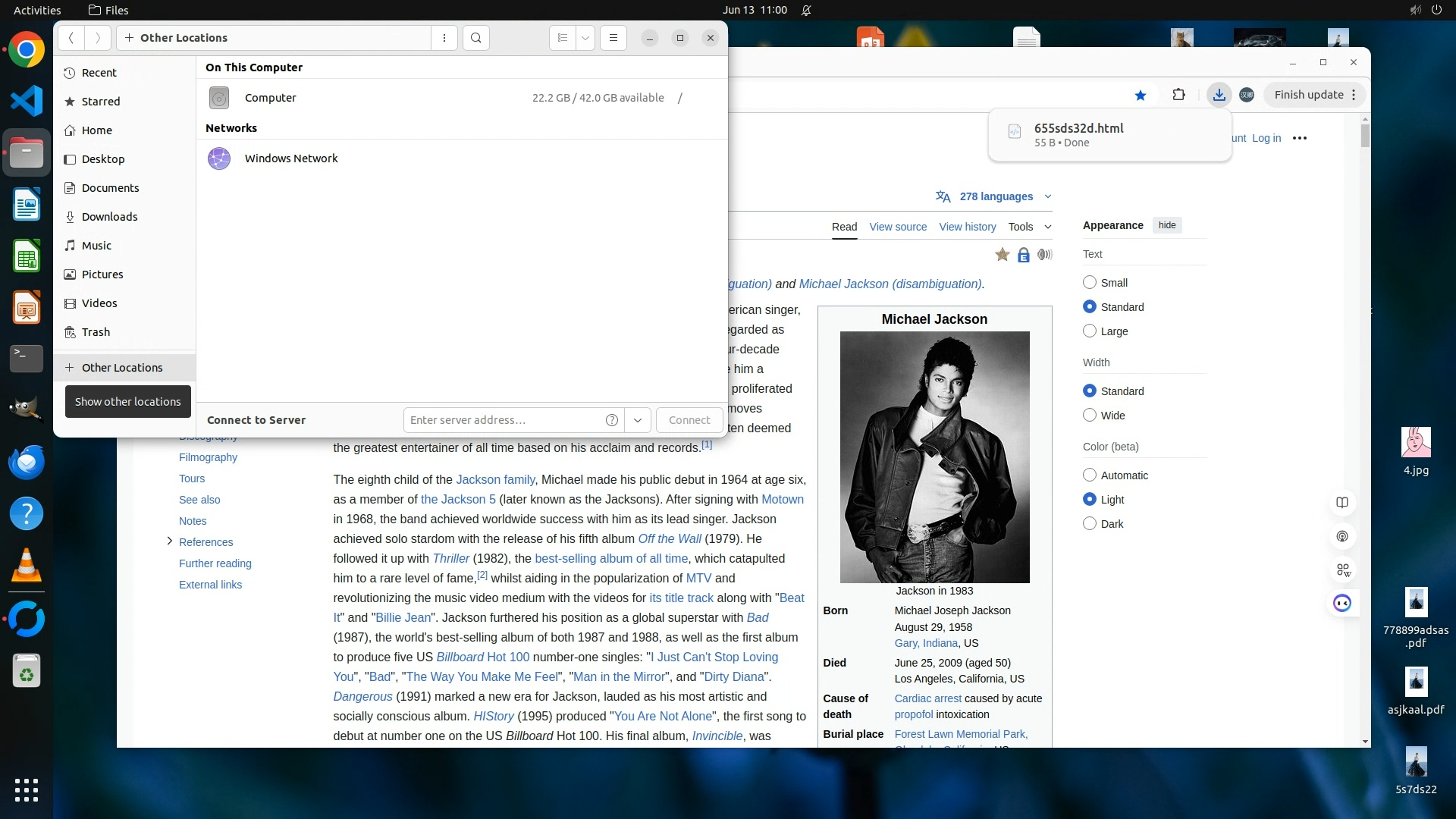Open Files hamburger main menu
The width and height of the screenshot is (1456, 819).
pos(613,38)
